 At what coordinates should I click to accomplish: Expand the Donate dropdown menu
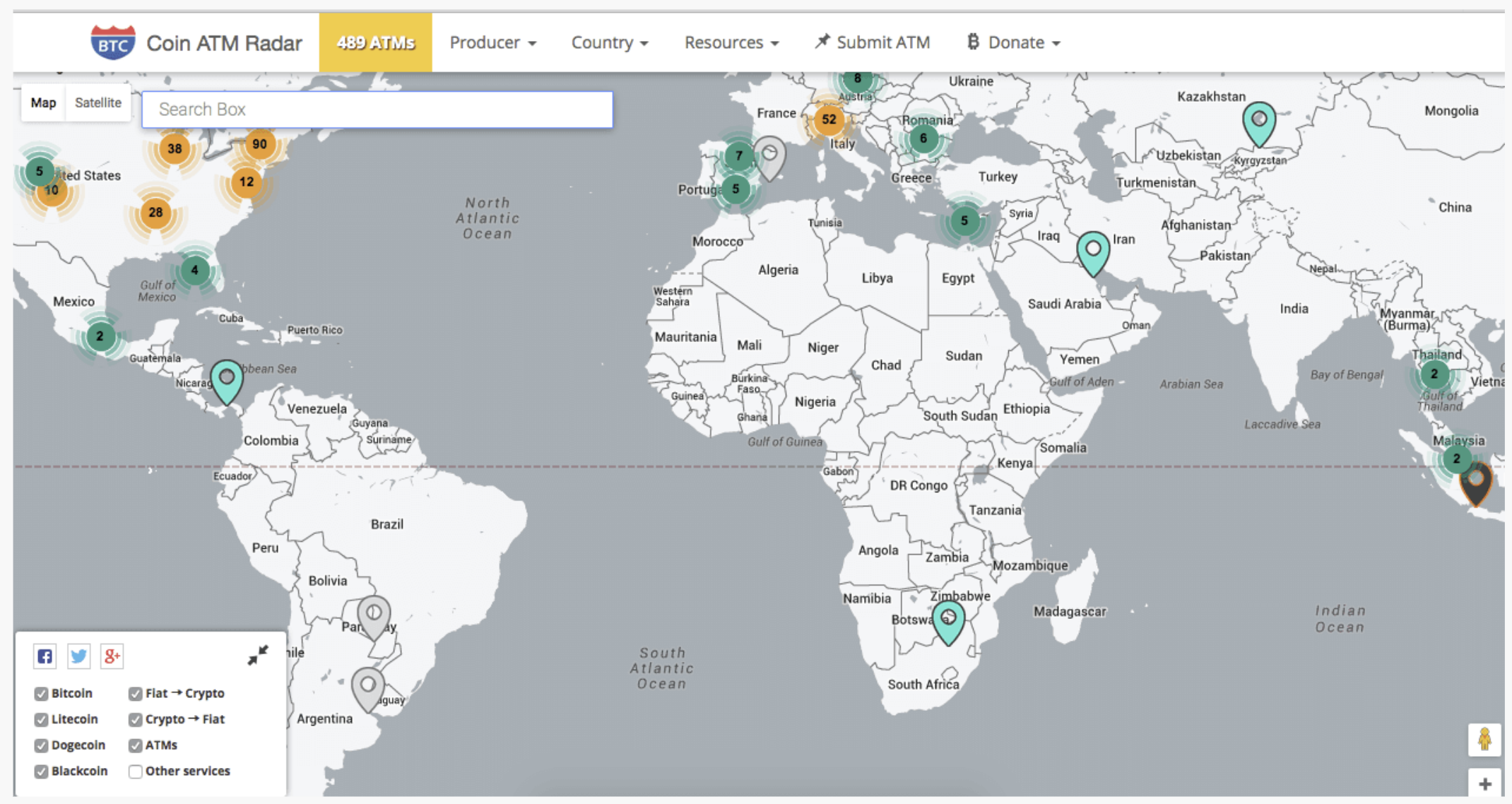[1014, 42]
